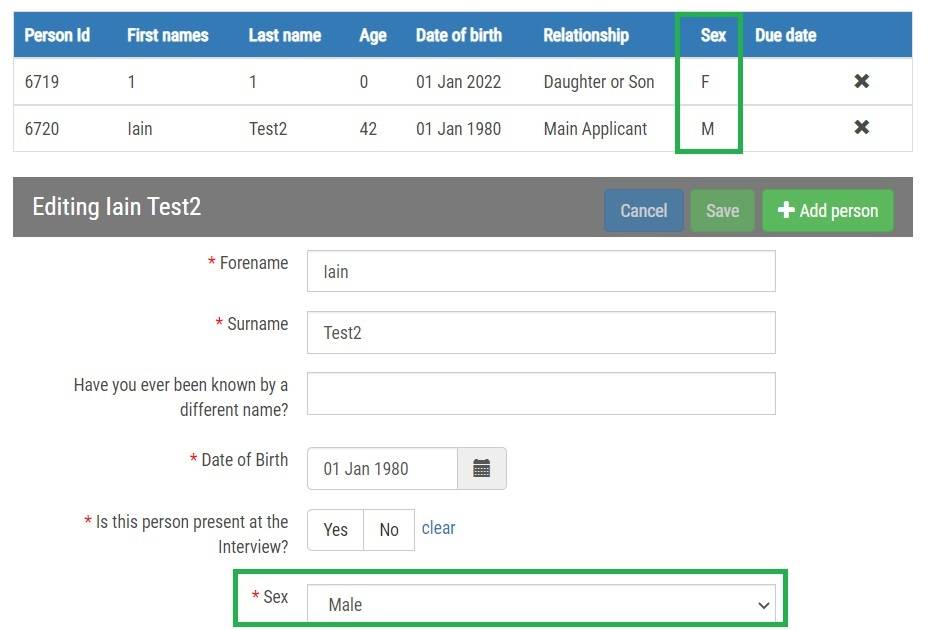Click the Add person button

coord(827,211)
